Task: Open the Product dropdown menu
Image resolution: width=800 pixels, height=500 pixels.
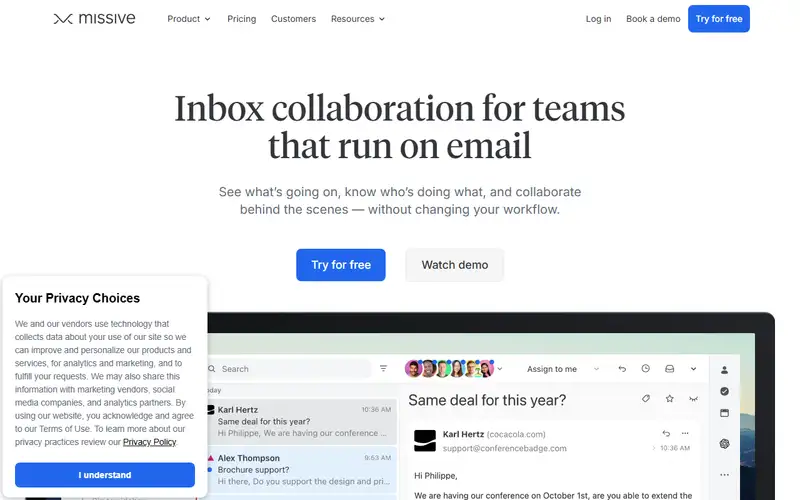Action: [x=189, y=19]
